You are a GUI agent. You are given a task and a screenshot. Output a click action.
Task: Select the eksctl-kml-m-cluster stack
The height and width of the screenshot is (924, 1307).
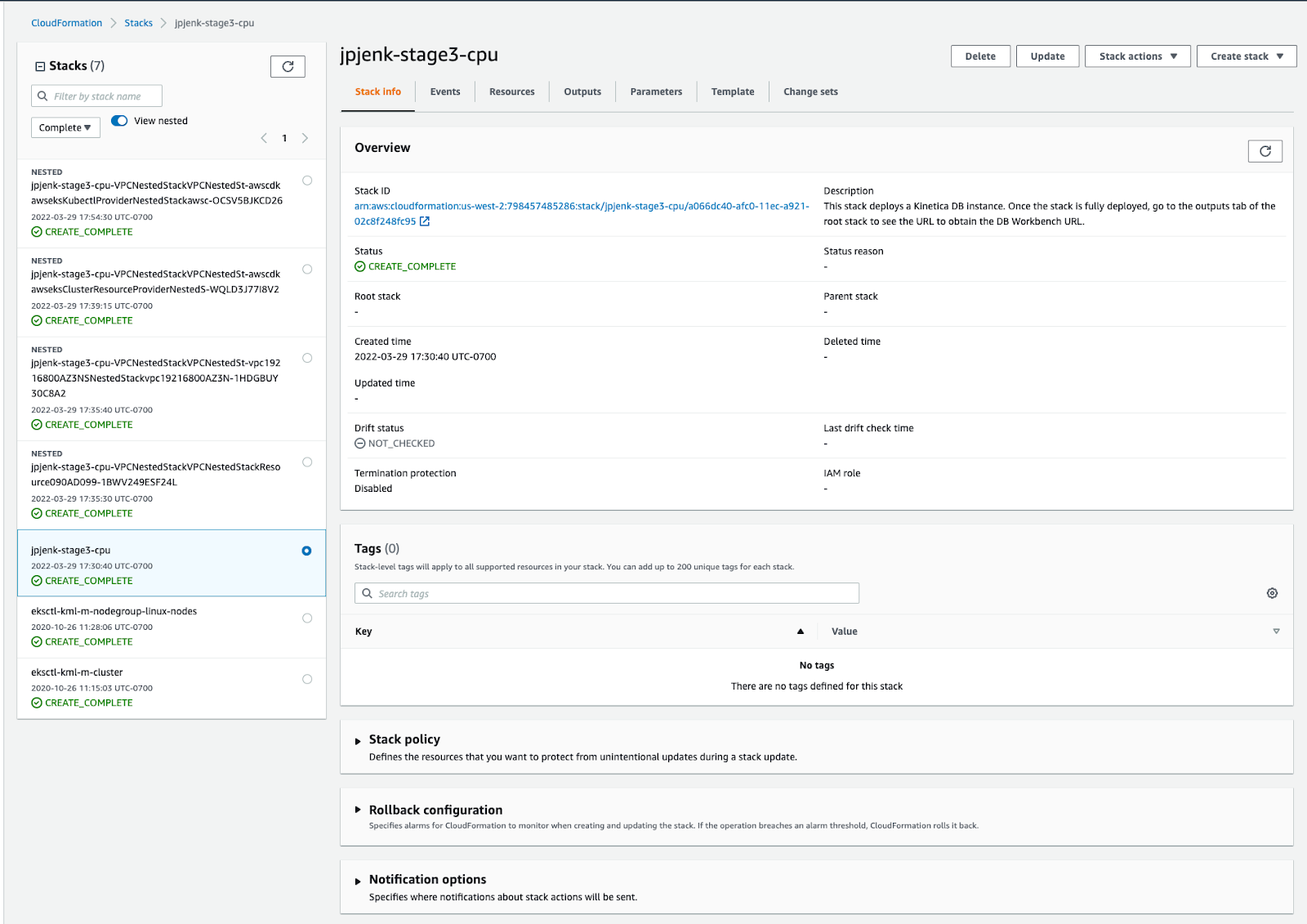(307, 679)
